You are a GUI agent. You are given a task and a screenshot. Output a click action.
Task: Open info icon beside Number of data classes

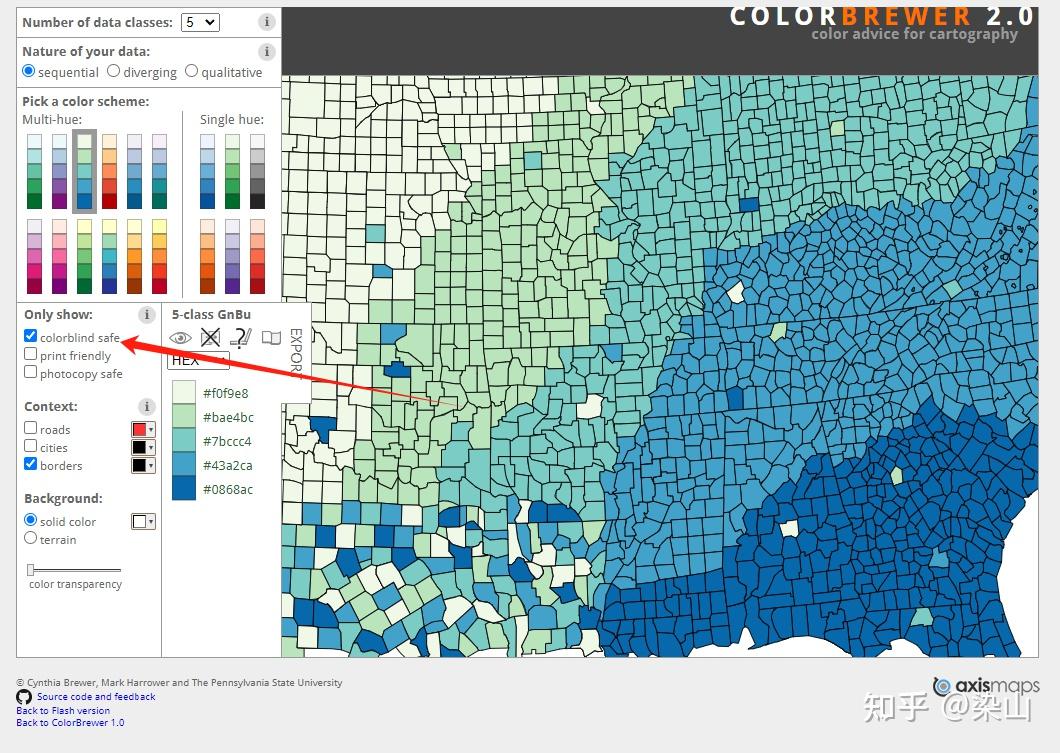tap(267, 22)
